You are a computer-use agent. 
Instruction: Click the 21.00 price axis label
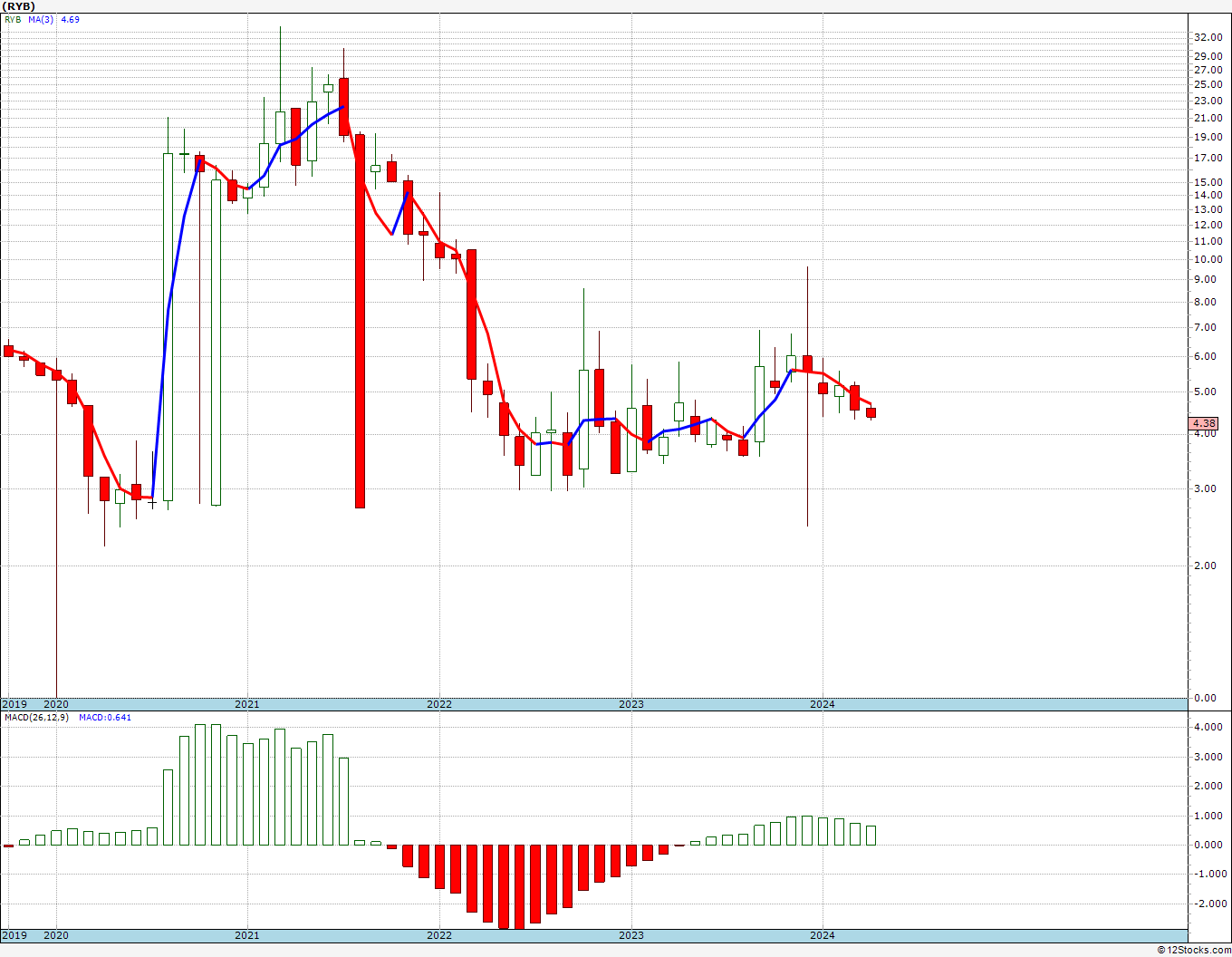pos(1208,118)
